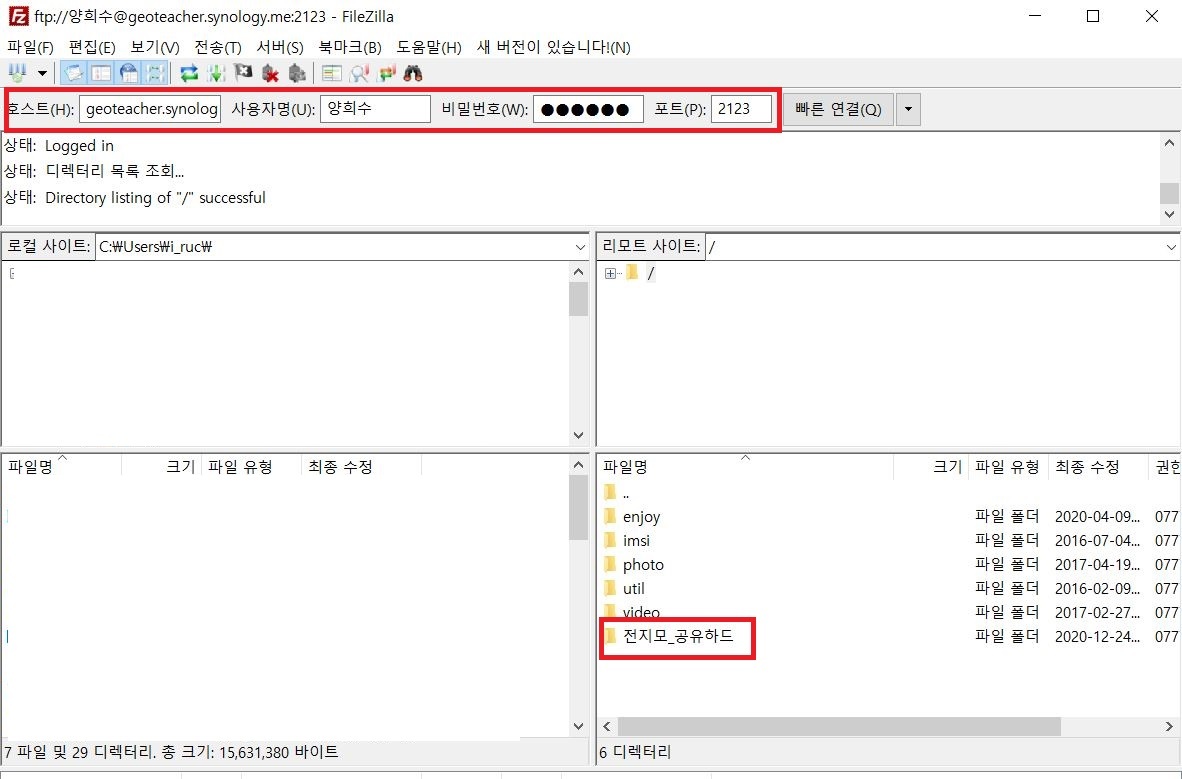Open the 로컬 사이트 path dropdown

[x=580, y=247]
